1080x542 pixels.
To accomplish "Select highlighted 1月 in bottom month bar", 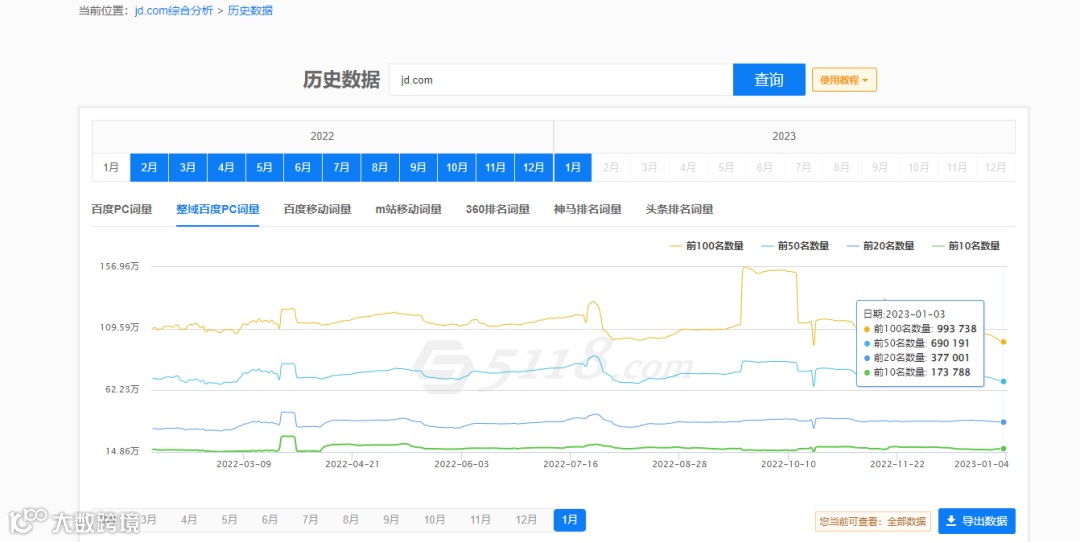I will [570, 520].
